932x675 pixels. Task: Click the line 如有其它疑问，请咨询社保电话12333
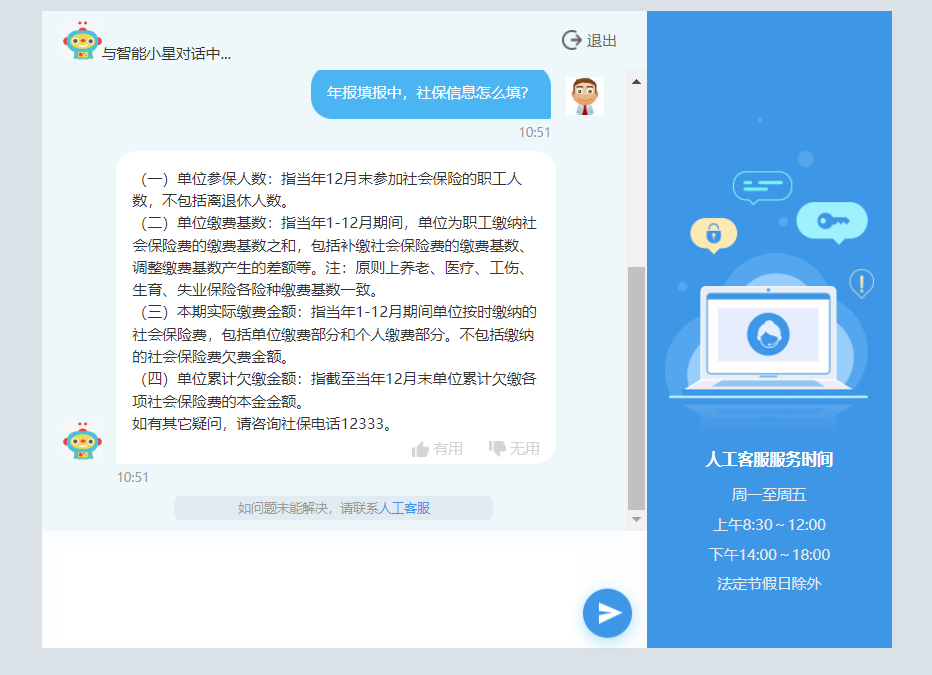262,424
